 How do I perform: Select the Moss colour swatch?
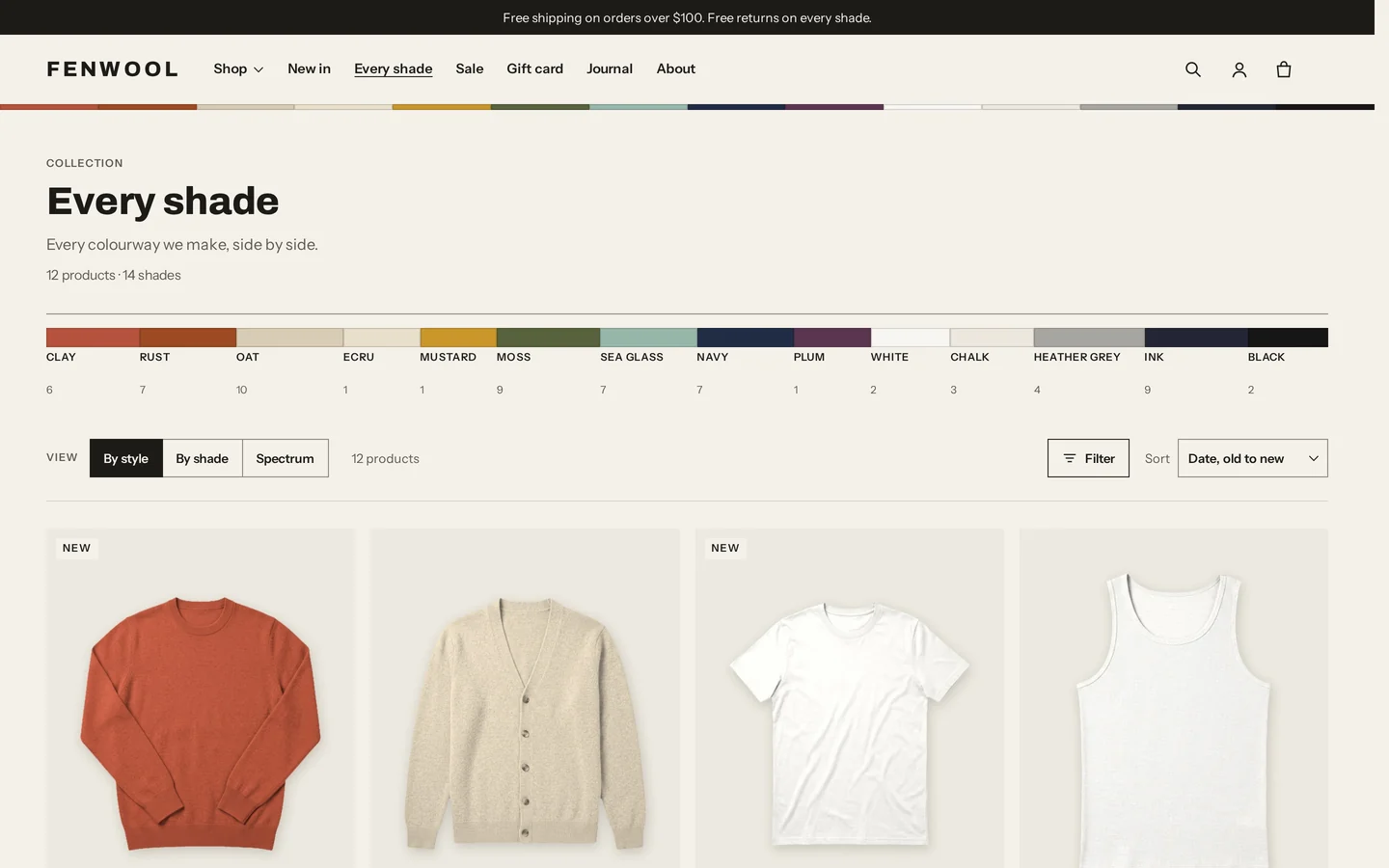[x=549, y=338]
